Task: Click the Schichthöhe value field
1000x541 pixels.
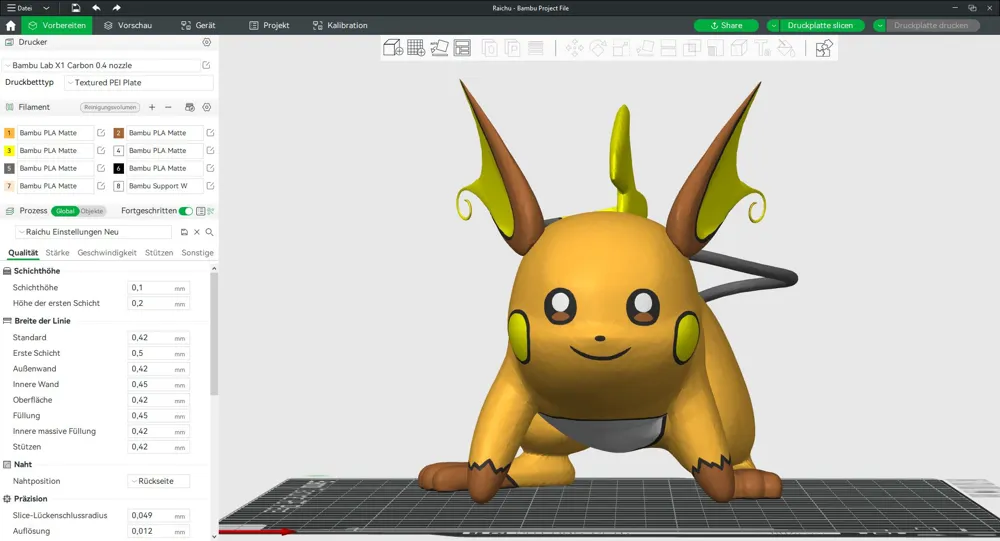Action: (x=150, y=288)
